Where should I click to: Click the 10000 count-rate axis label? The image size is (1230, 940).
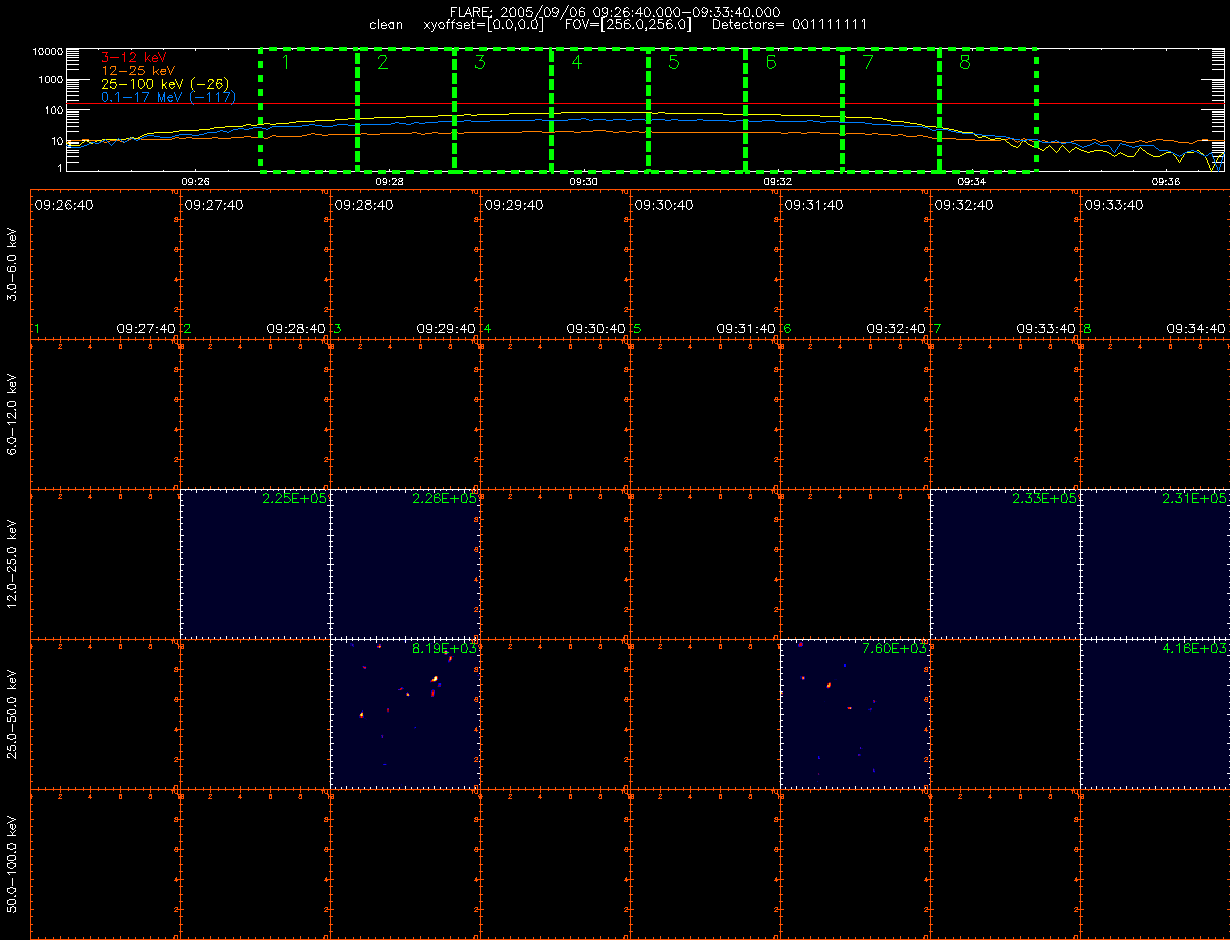[49, 50]
